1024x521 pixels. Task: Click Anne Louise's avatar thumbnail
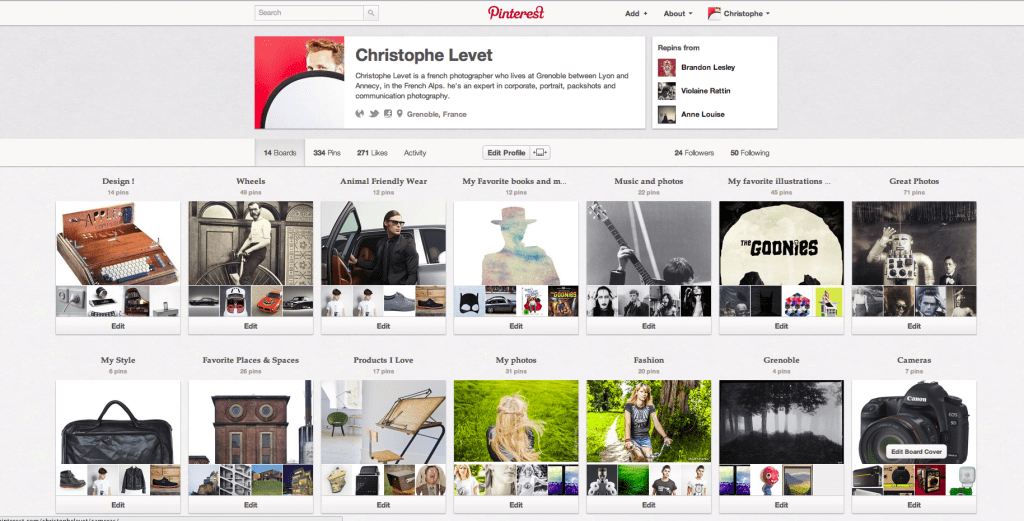(x=667, y=114)
